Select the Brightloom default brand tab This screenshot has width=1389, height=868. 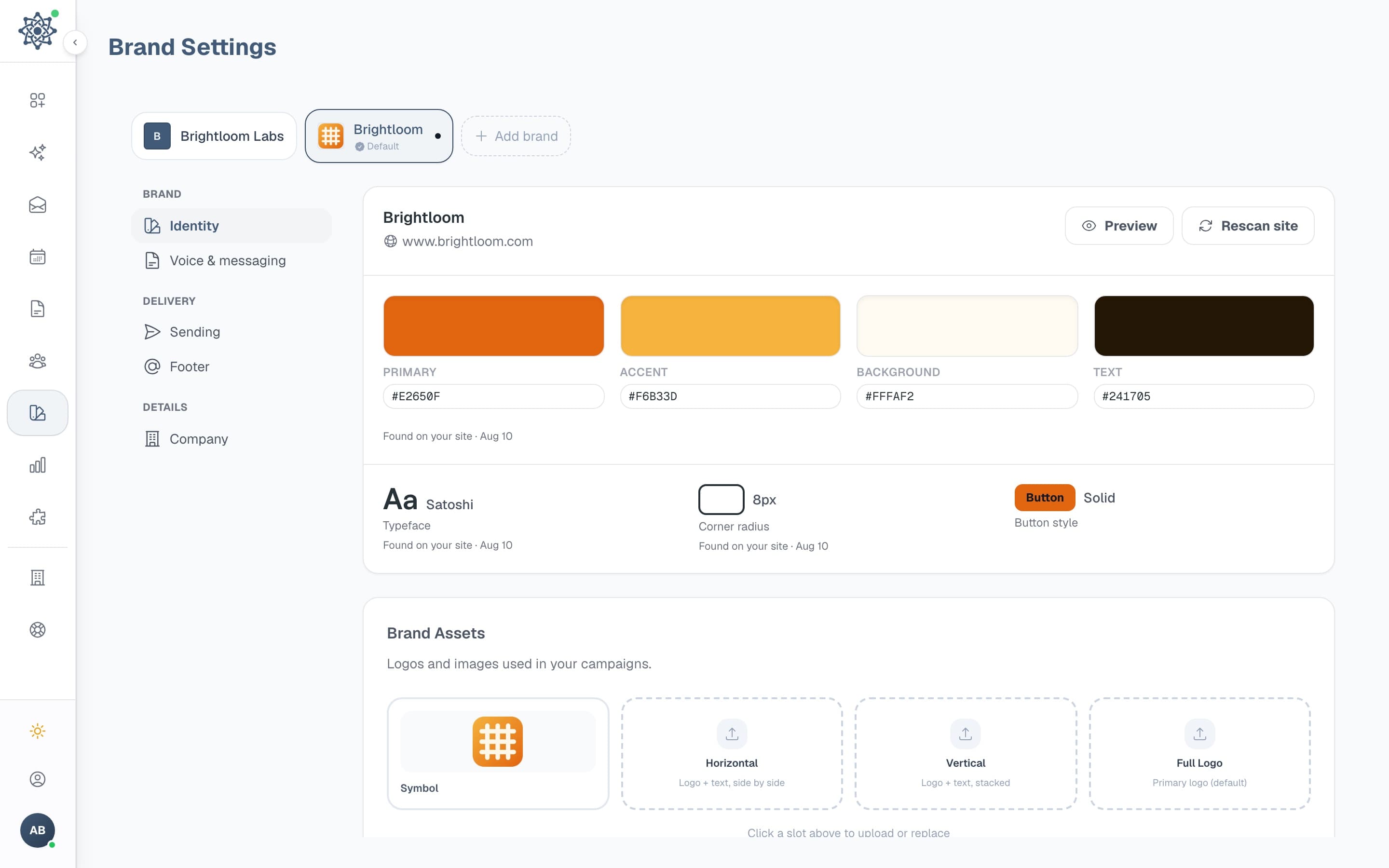tap(379, 136)
